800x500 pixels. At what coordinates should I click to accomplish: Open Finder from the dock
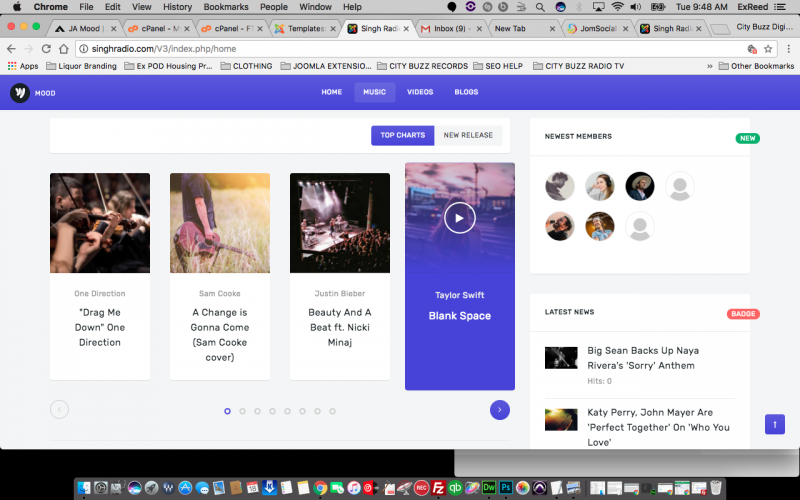tap(84, 488)
